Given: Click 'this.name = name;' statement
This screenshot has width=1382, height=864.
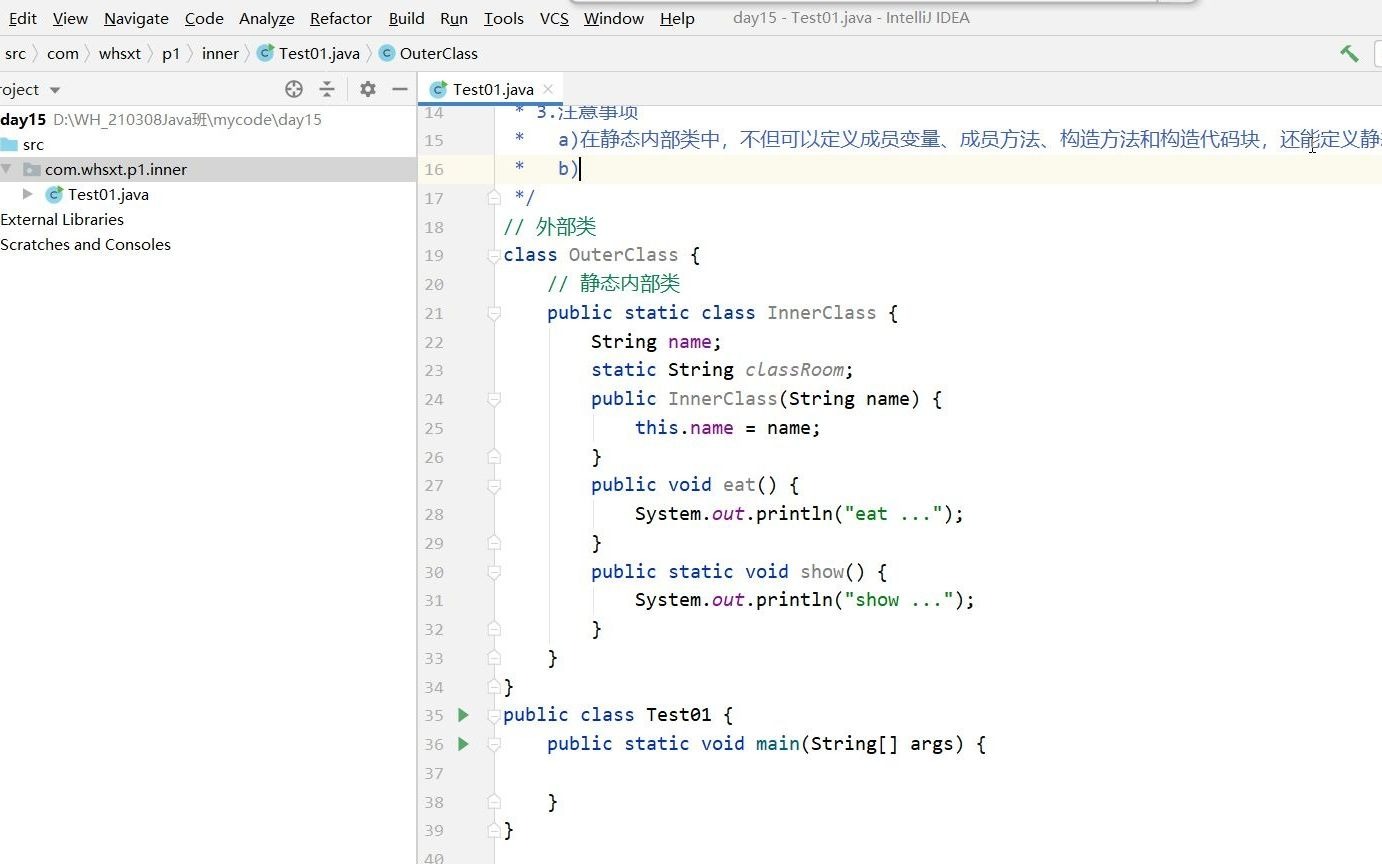Looking at the screenshot, I should (728, 428).
